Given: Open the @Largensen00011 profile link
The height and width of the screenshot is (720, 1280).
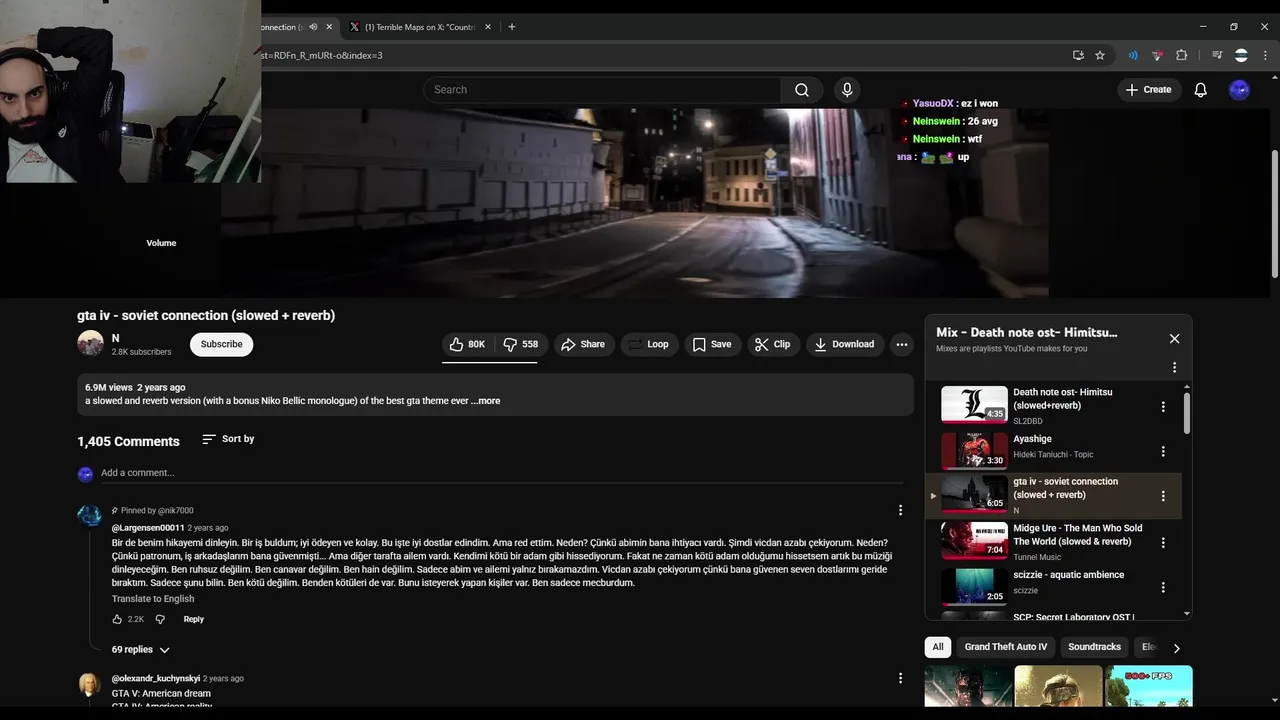Looking at the screenshot, I should tap(148, 528).
